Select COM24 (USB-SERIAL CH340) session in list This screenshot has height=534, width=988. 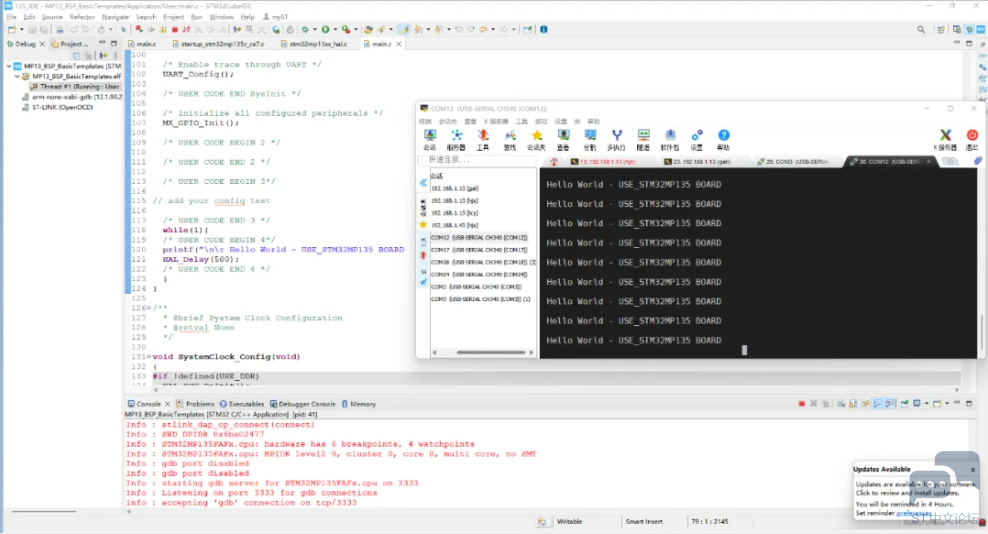tap(480, 274)
